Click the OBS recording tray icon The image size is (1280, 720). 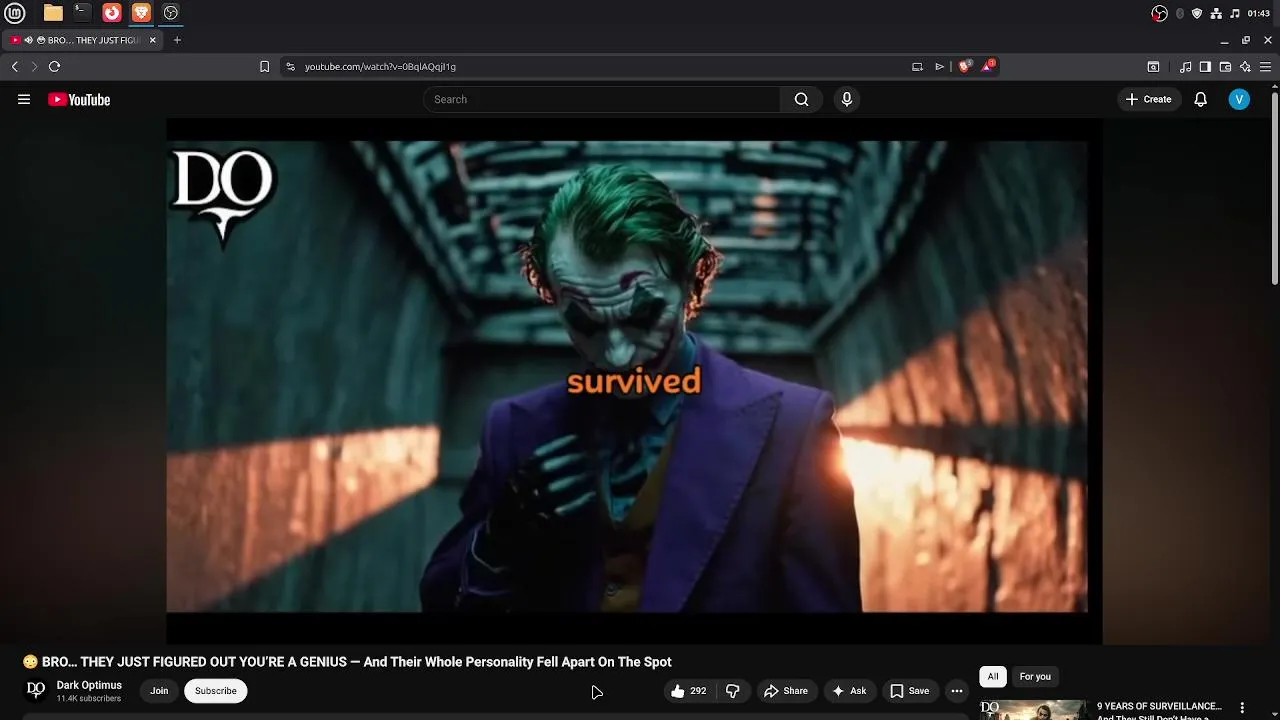(1159, 13)
